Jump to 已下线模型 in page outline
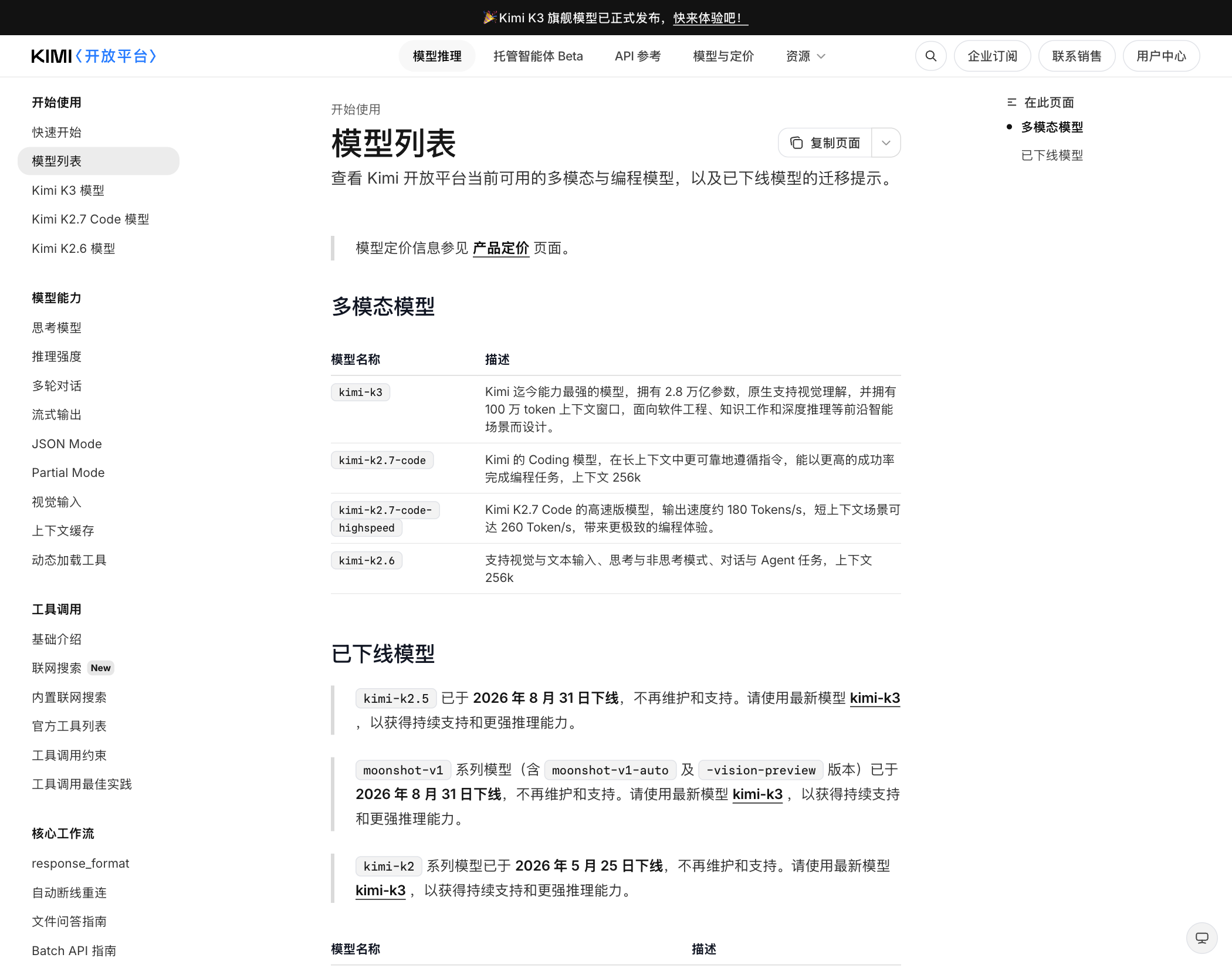The width and height of the screenshot is (1232, 968). pos(1052,155)
